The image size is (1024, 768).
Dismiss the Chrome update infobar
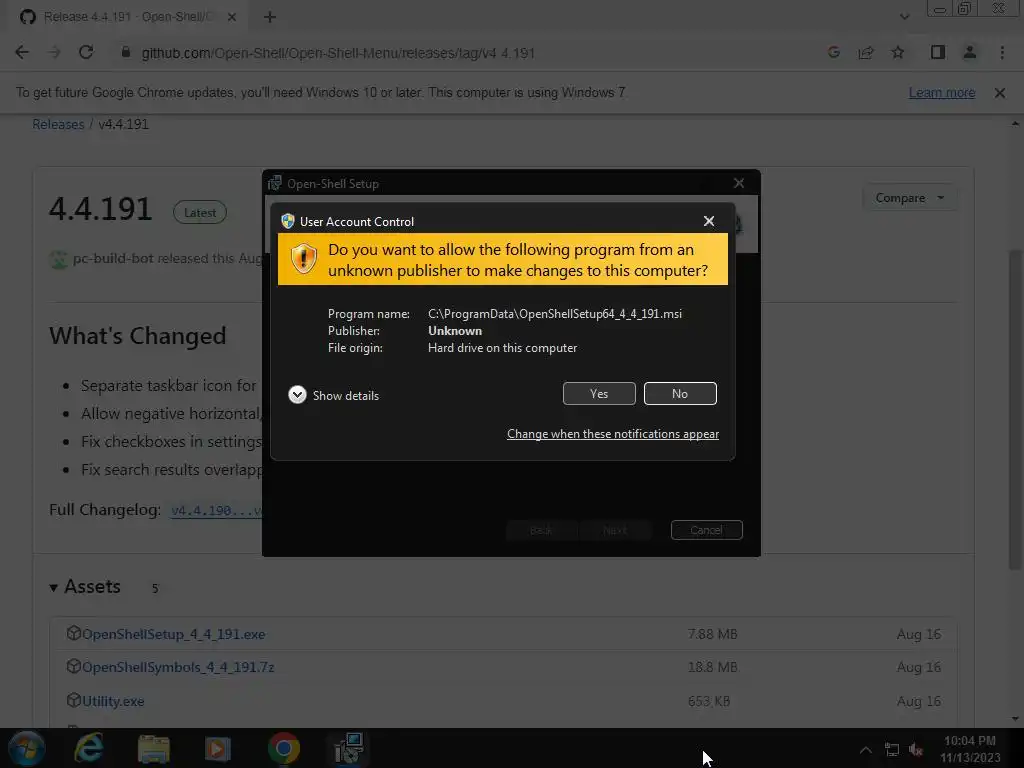[1000, 93]
